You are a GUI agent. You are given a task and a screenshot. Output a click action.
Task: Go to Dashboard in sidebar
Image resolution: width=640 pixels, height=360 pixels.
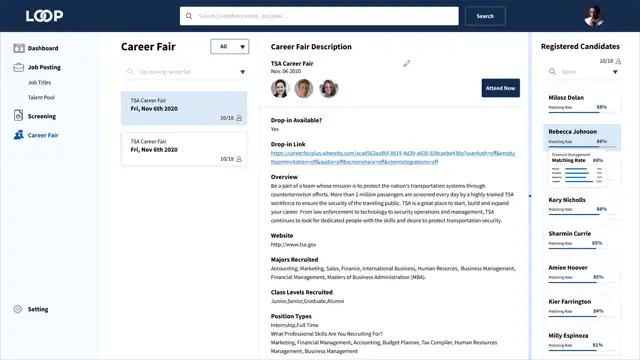tap(43, 48)
